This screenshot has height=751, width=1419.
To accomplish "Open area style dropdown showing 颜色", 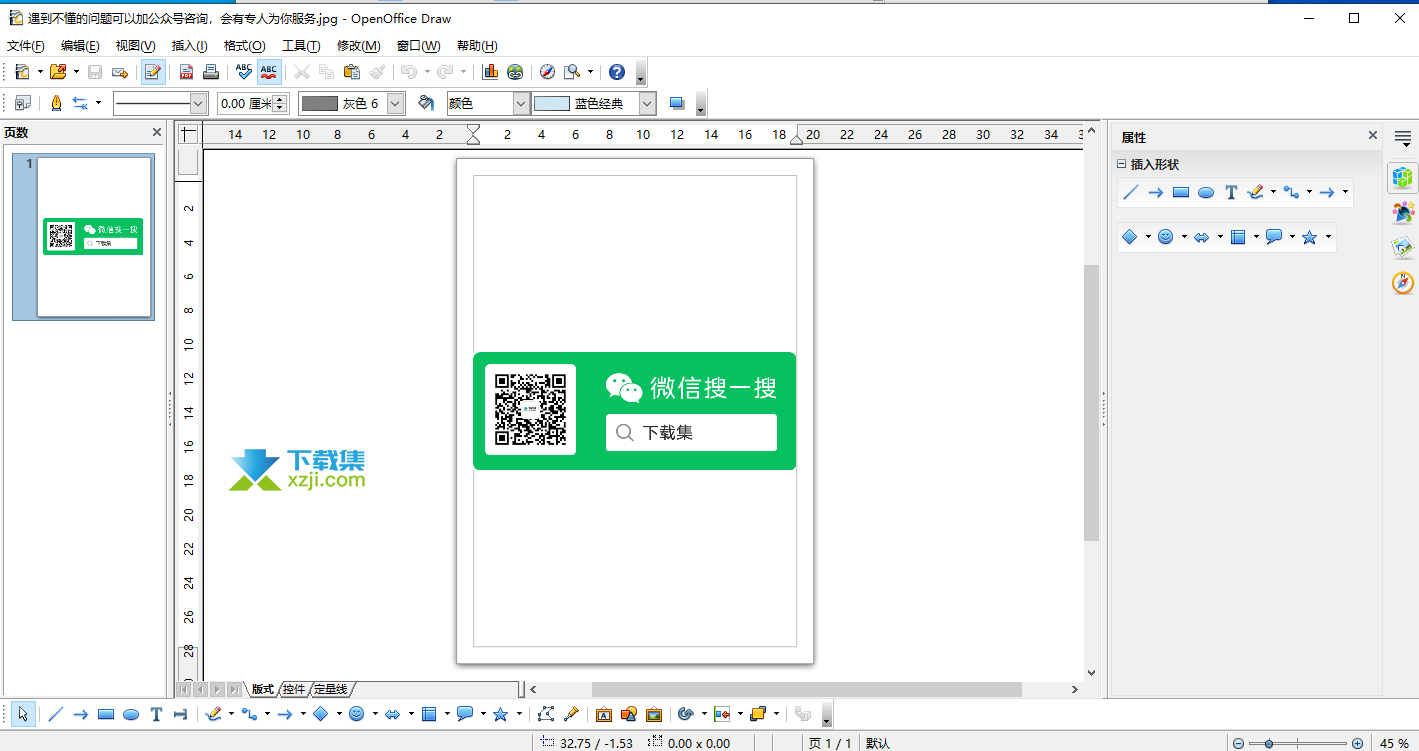I will pos(521,103).
